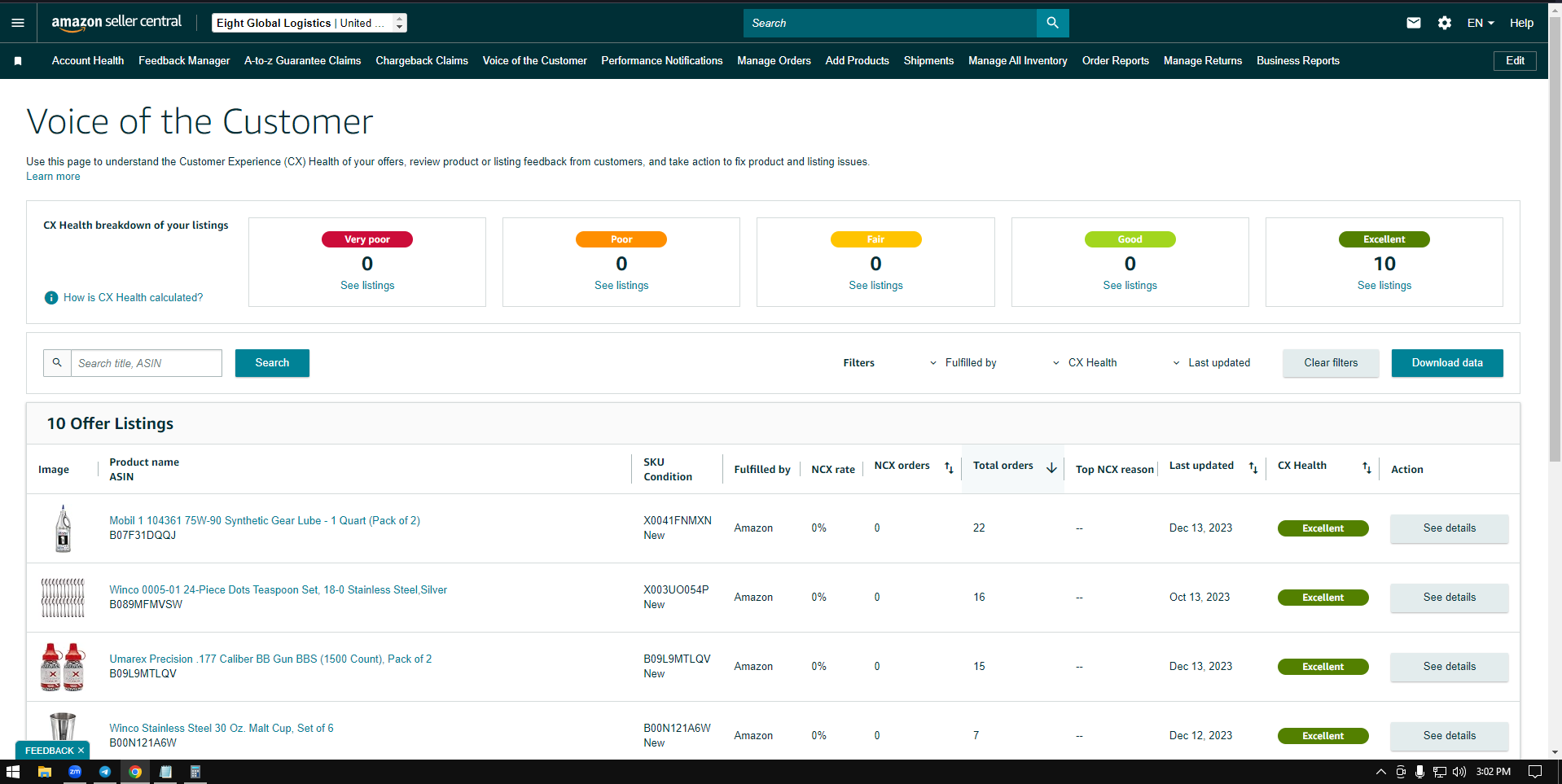The height and width of the screenshot is (784, 1562).
Task: Open the Windows notification center icon
Action: (x=1535, y=772)
